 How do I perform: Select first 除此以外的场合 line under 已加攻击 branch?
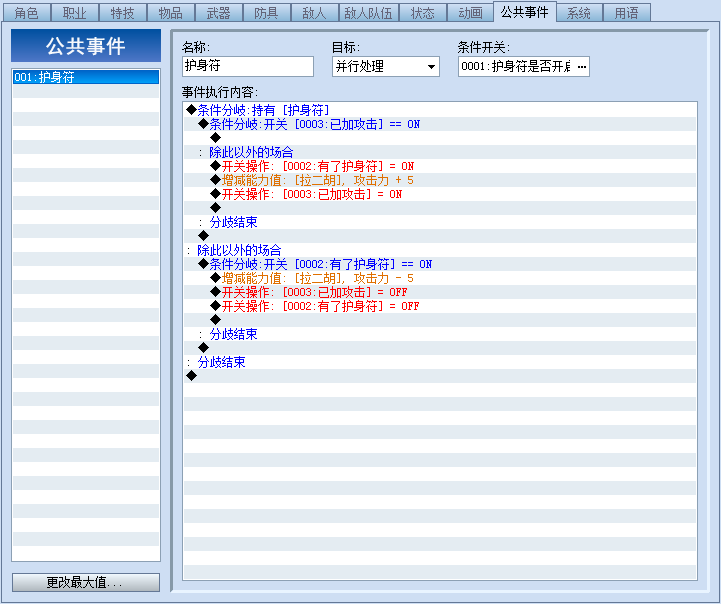440,152
